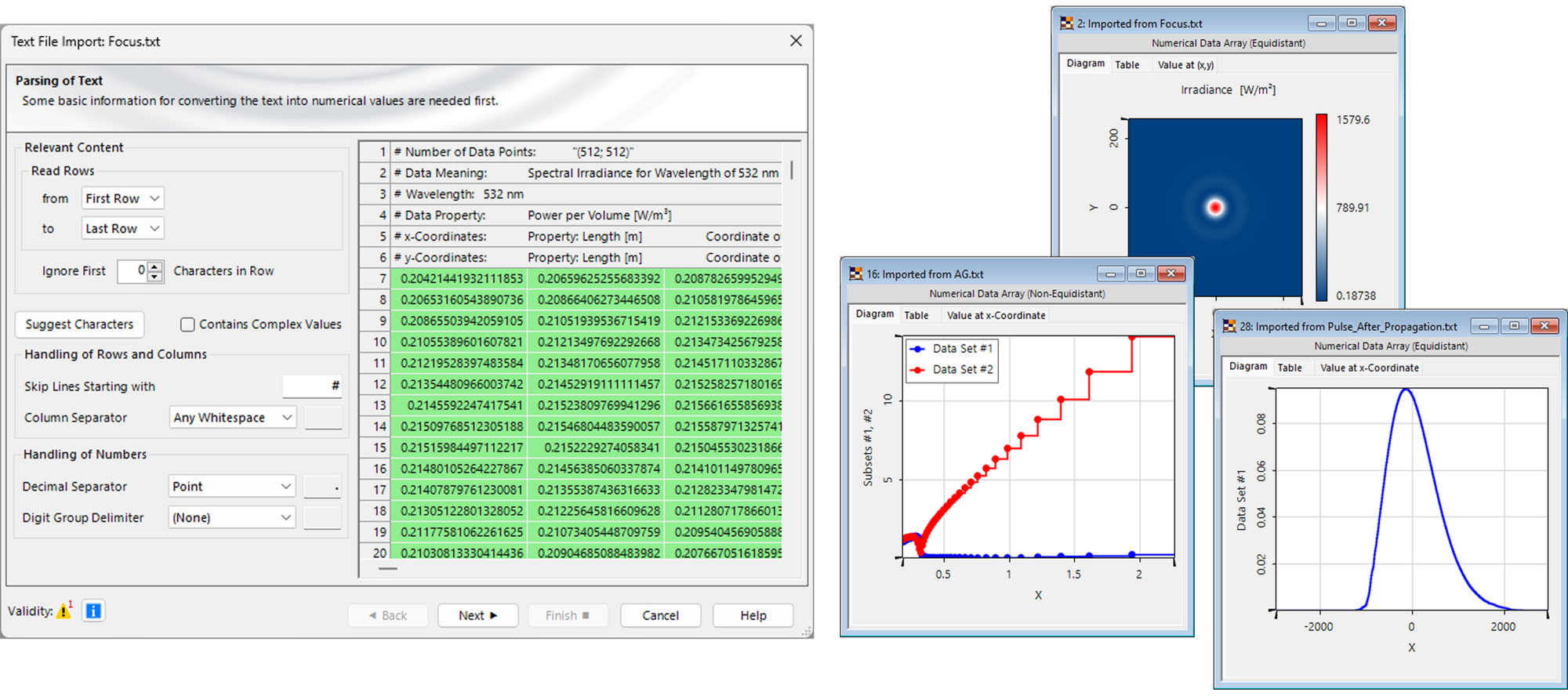Maximize the Pulse_After_Propagation window
Viewport: 1568px width, 696px height.
click(x=1515, y=326)
